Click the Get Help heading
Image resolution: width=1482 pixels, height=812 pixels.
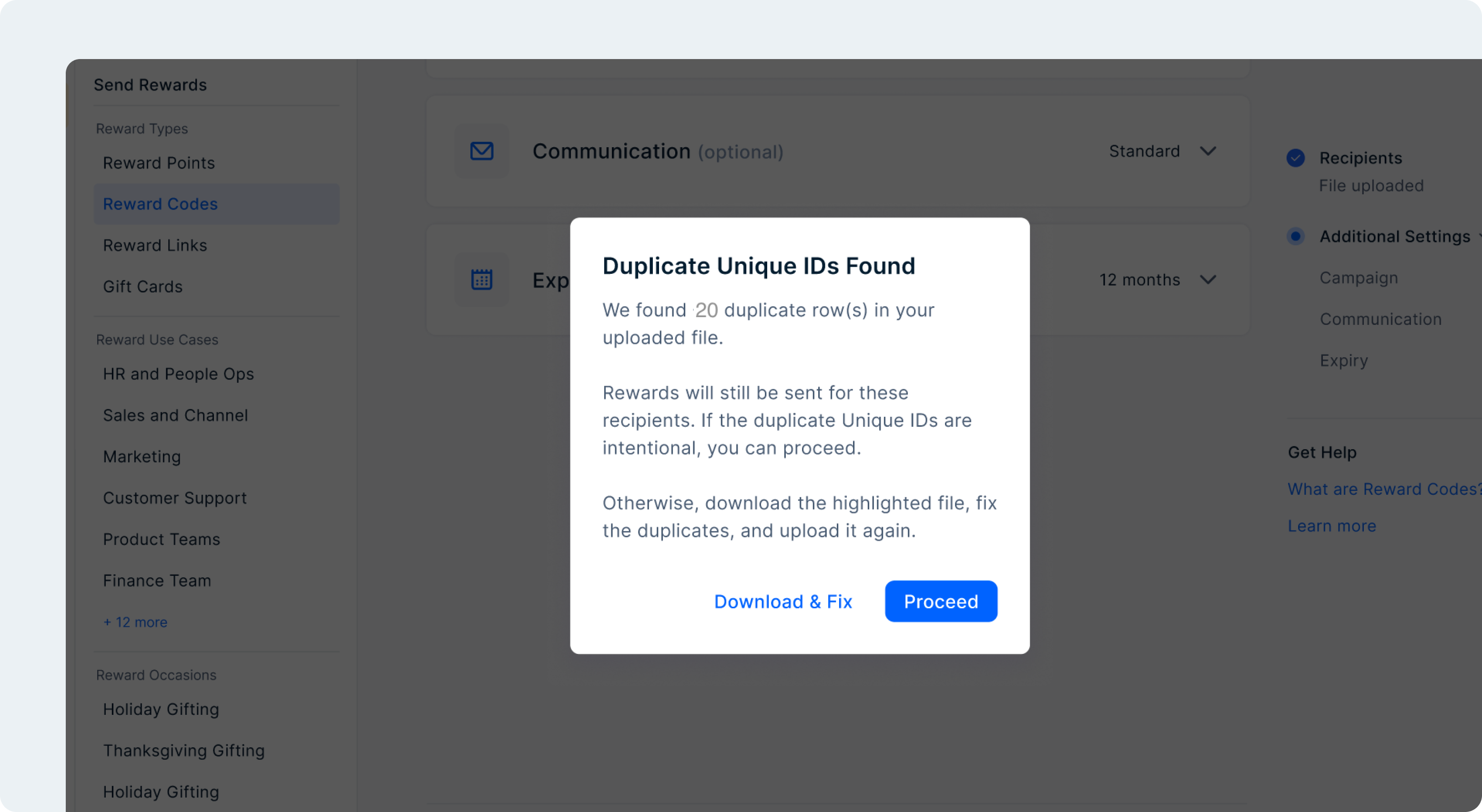point(1321,452)
